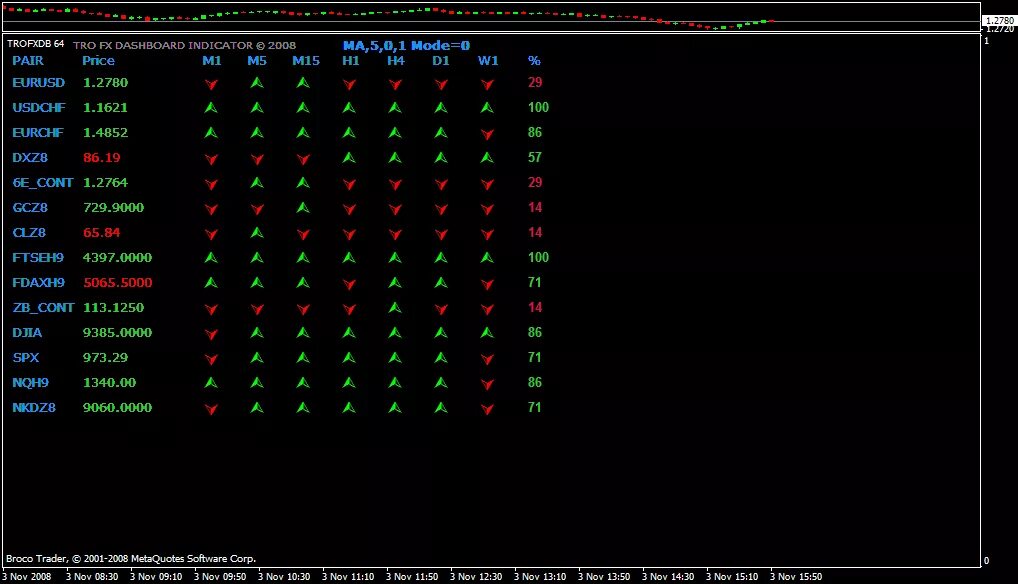The width and height of the screenshot is (1018, 584).
Task: Click the 3 Nov 10:30 time label
Action: click(x=284, y=576)
